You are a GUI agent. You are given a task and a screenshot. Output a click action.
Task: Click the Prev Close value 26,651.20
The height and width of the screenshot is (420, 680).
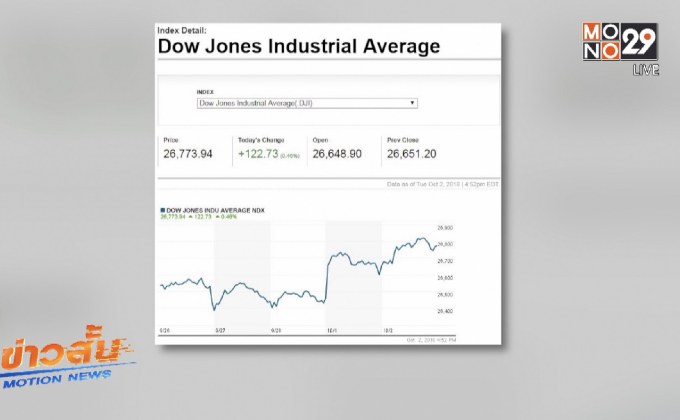(x=411, y=154)
